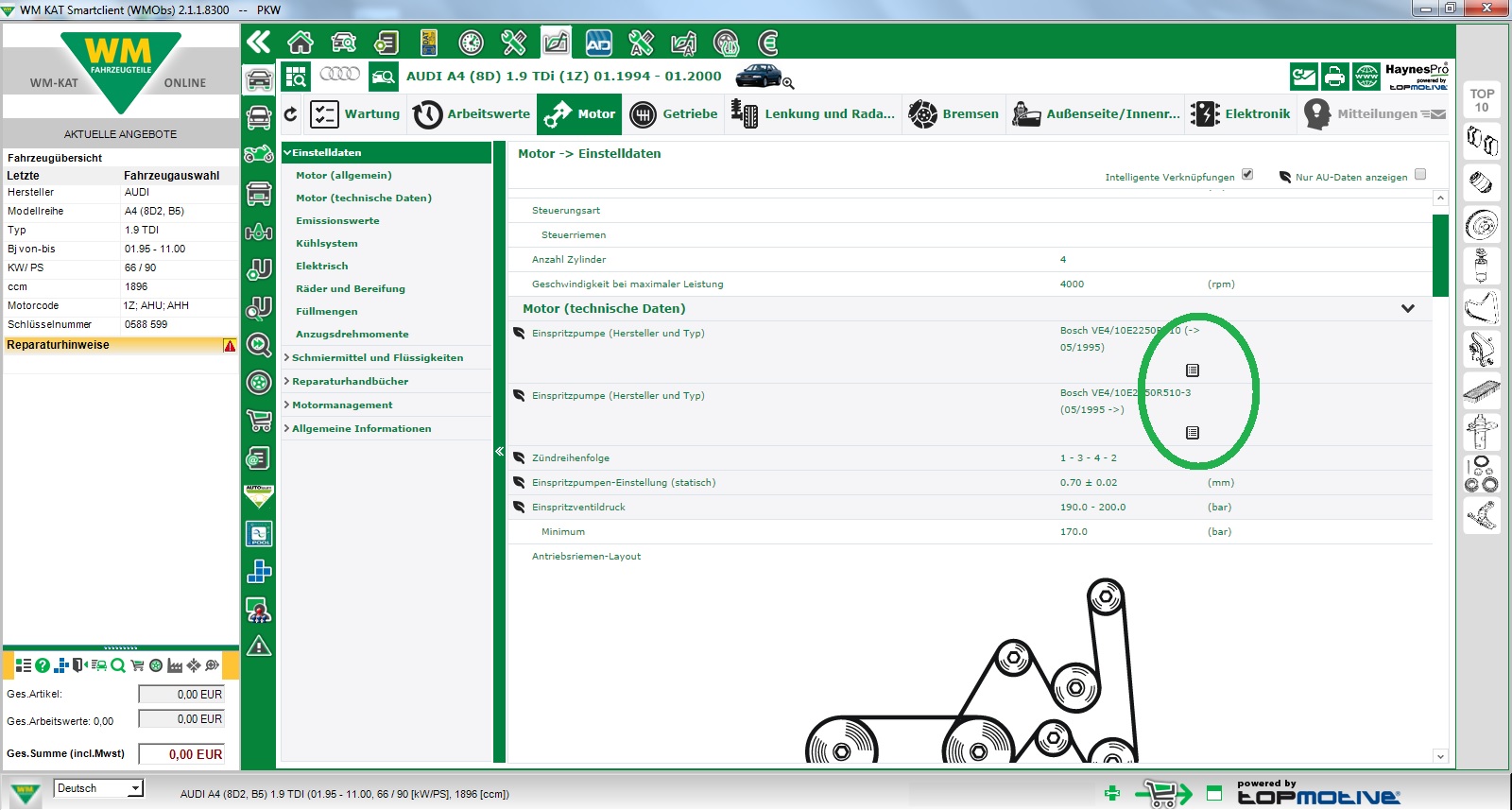Screen dimensions: 1512x810
Task: Select the wheel bearing kit parts icon
Action: click(1482, 474)
